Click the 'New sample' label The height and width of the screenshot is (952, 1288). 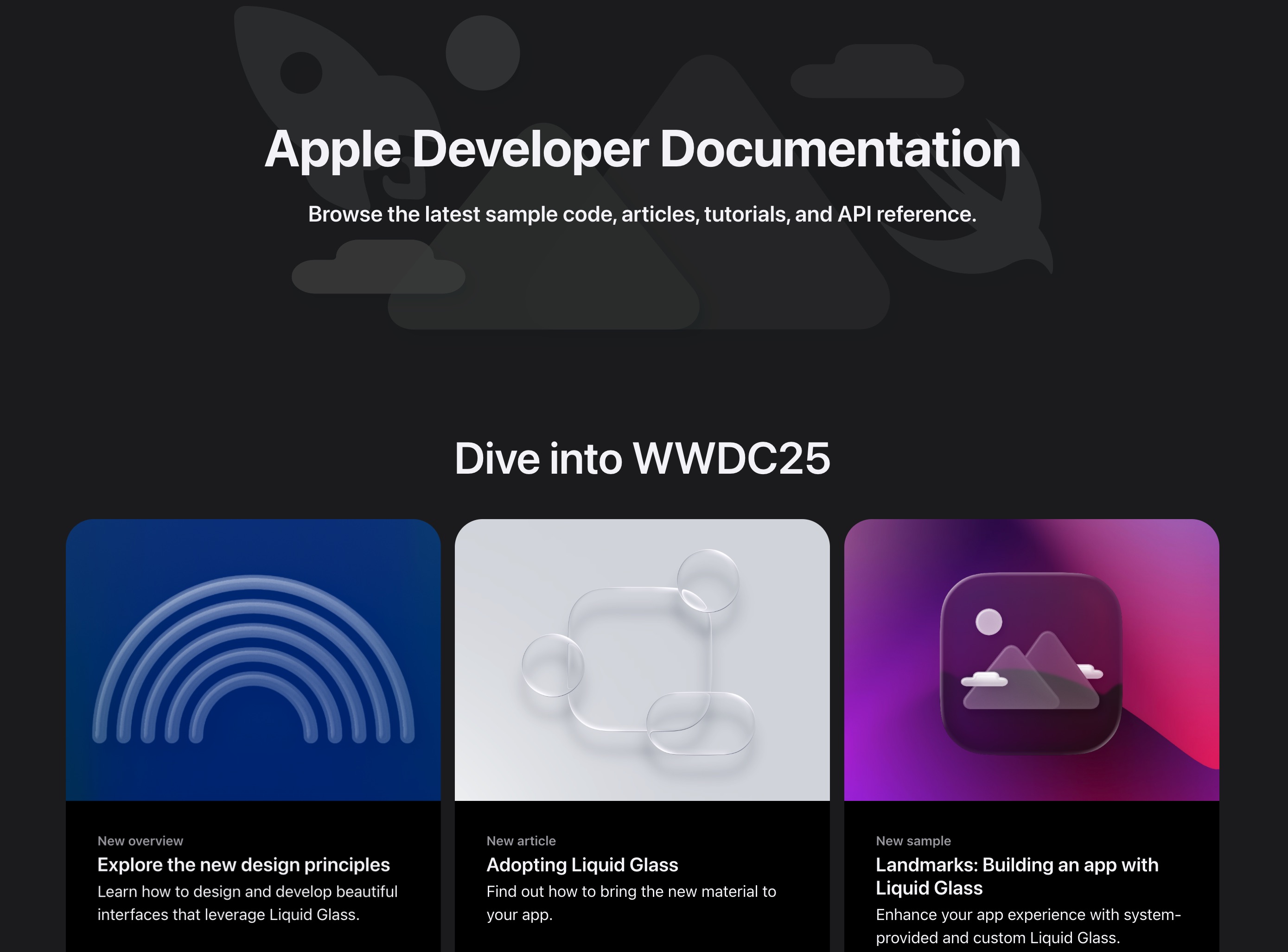point(913,841)
